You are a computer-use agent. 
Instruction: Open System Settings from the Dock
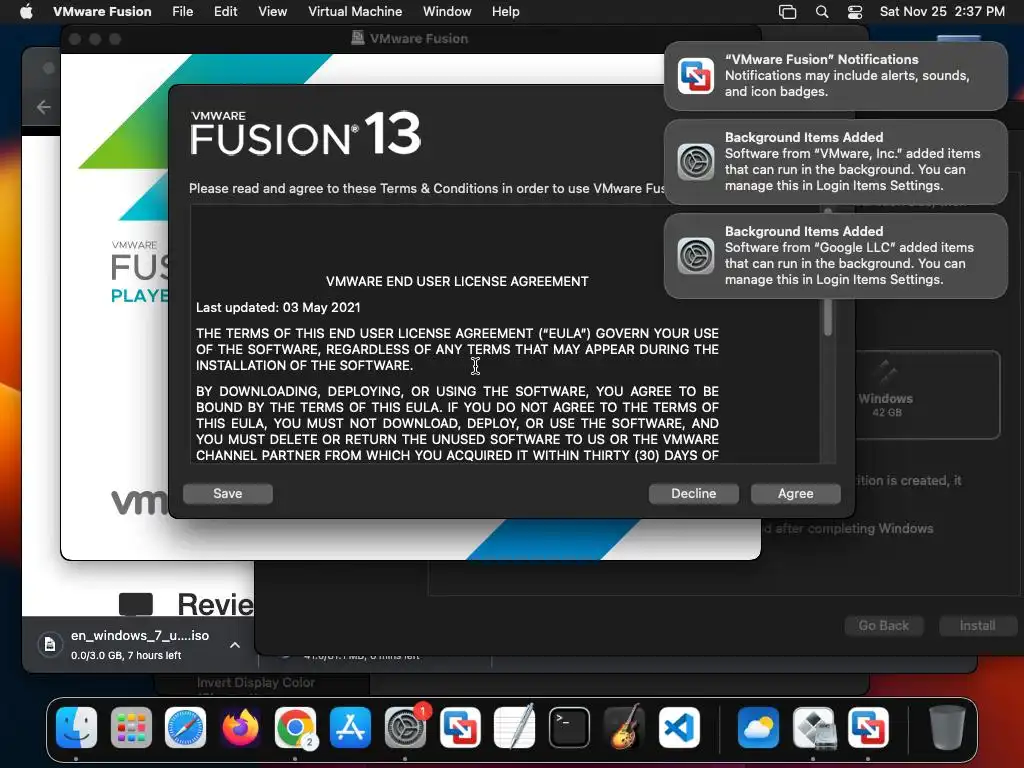point(405,727)
